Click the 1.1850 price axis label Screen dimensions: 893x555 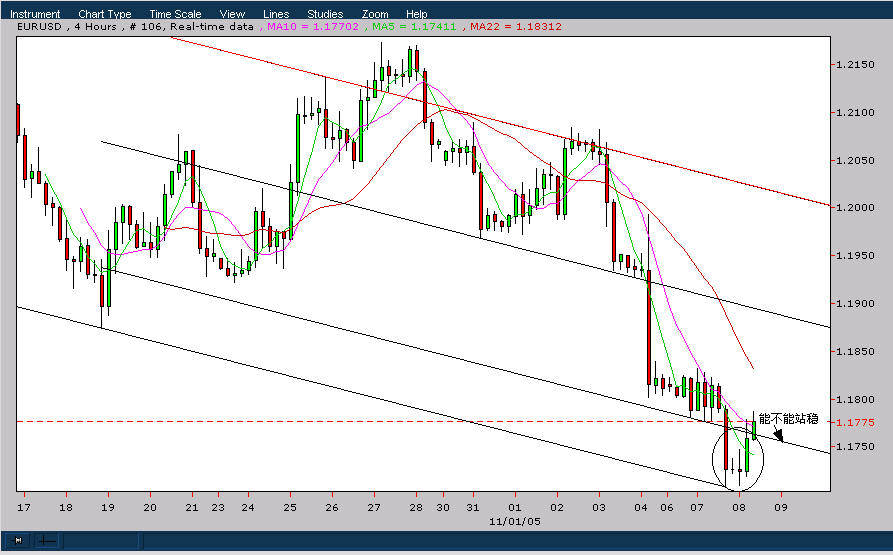coord(855,352)
